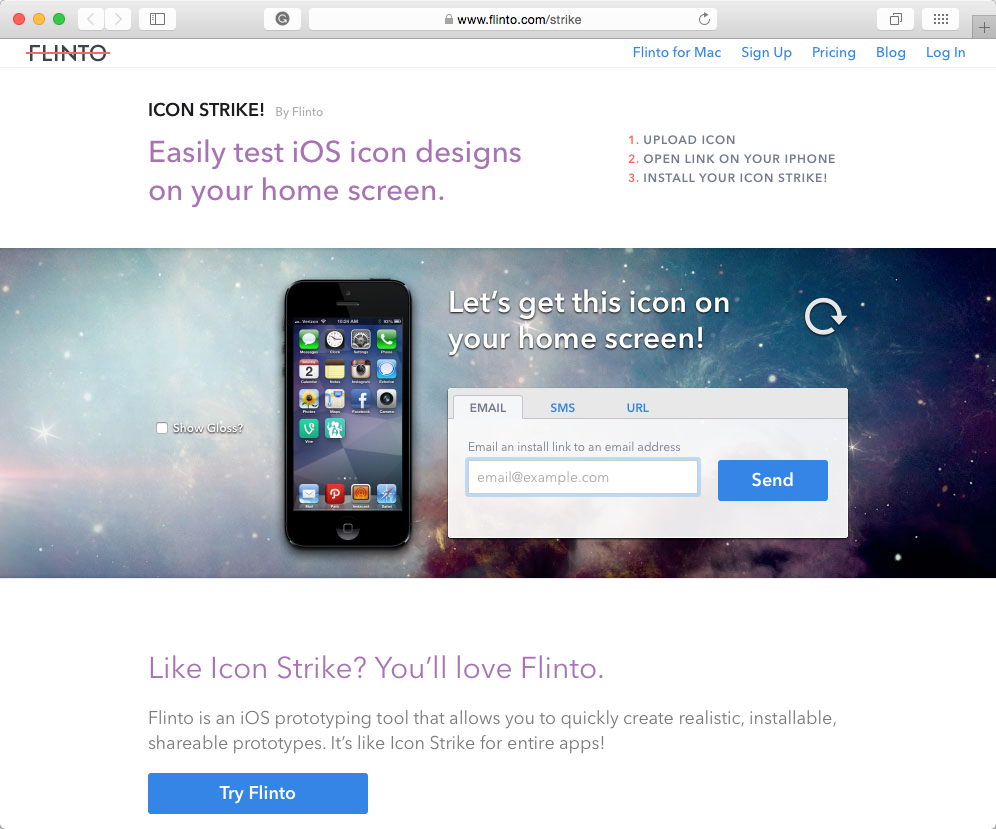Click the Try Flinto button

click(258, 793)
